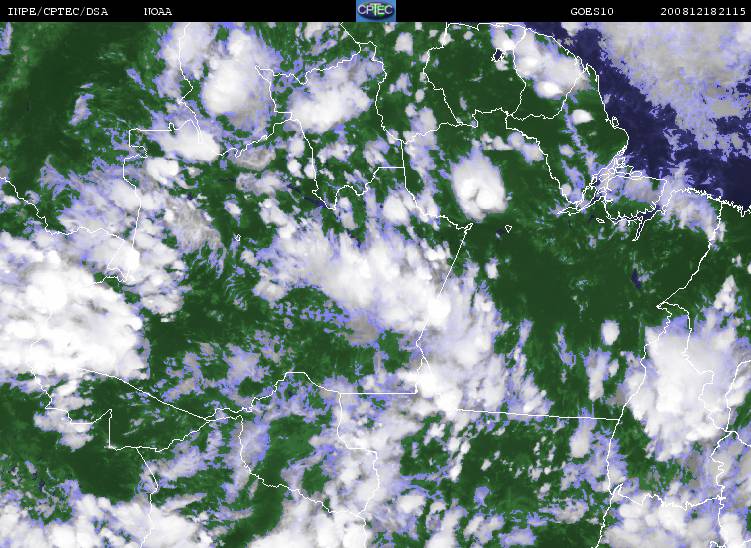The height and width of the screenshot is (548, 751).
Task: Click the NOAA label in header
Action: (x=158, y=11)
